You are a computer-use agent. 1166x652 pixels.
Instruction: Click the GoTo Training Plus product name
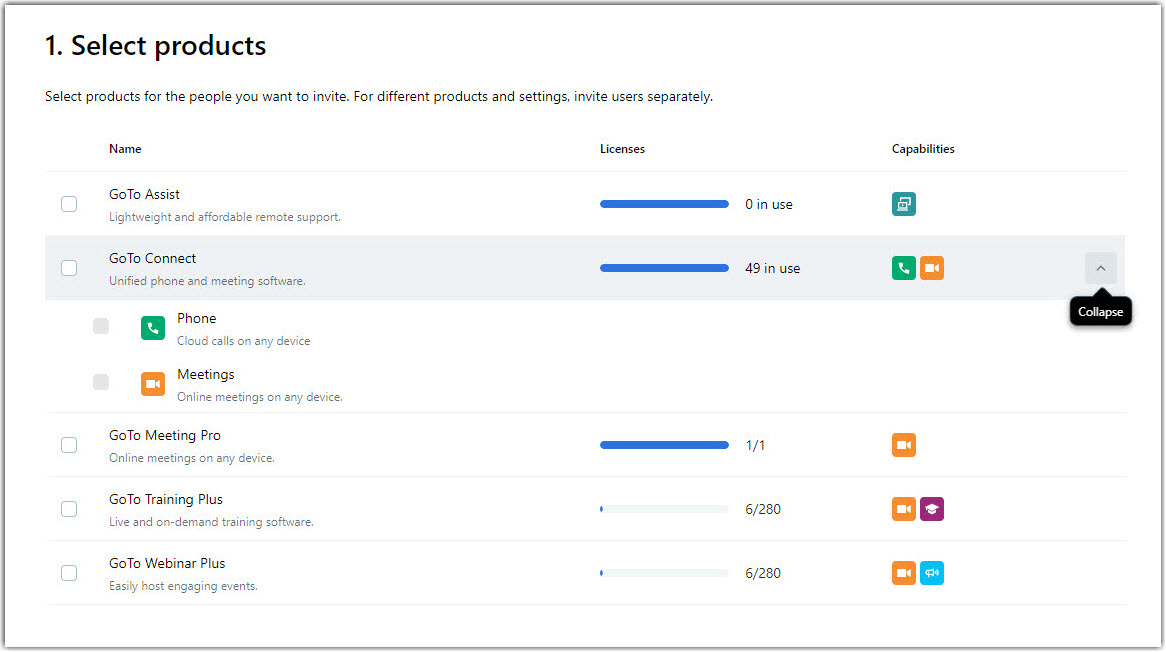[165, 499]
